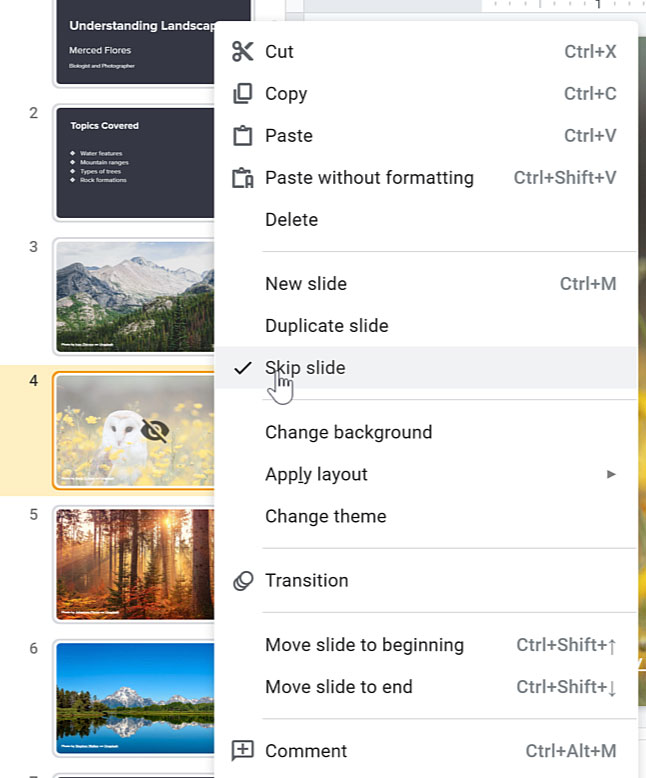
Task: Click the scissors Cut icon
Action: click(242, 52)
